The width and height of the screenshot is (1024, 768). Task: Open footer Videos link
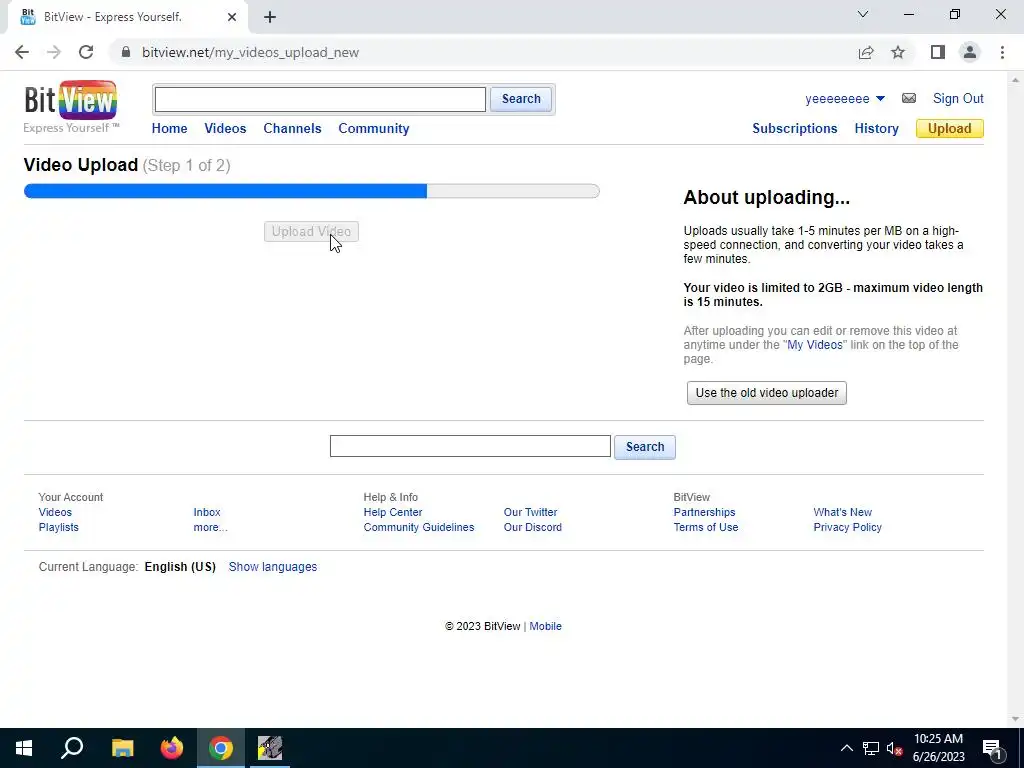tap(55, 512)
